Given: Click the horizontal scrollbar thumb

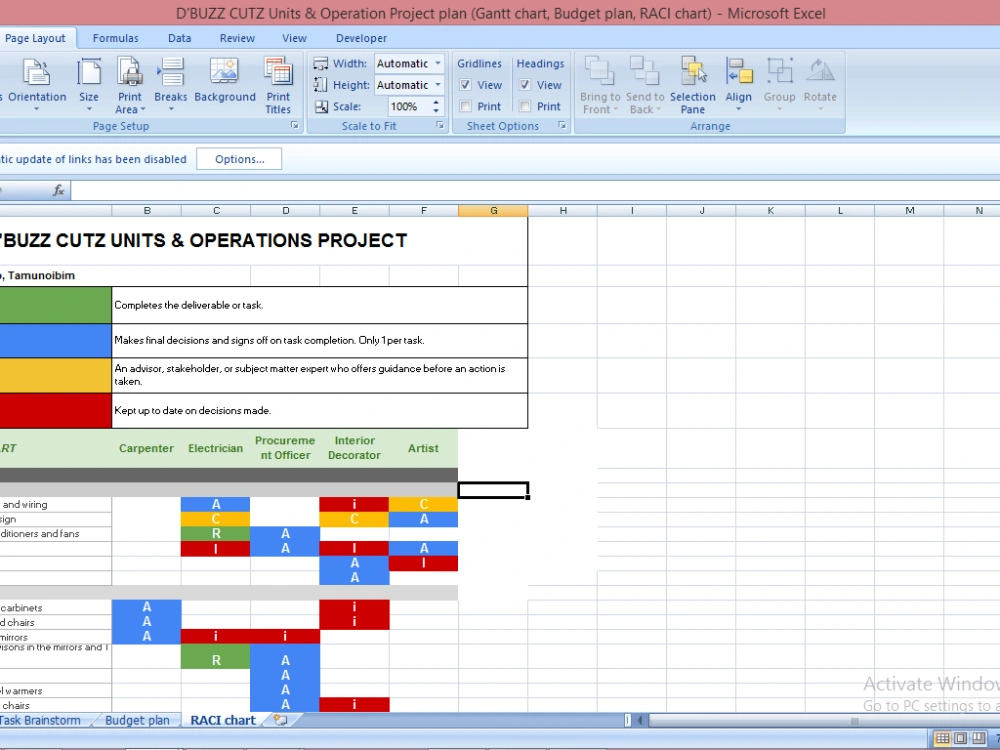Looking at the screenshot, I should click(x=854, y=721).
